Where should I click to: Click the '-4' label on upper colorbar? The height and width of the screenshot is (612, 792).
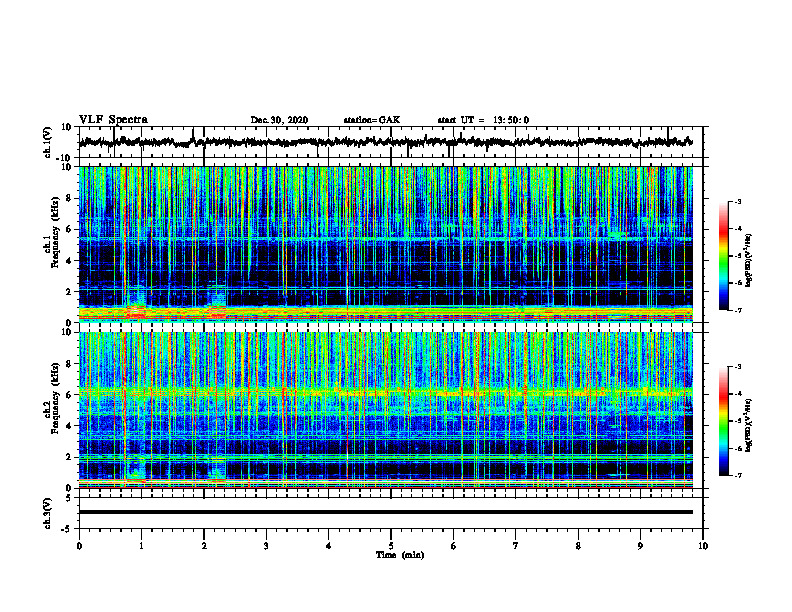click(737, 229)
